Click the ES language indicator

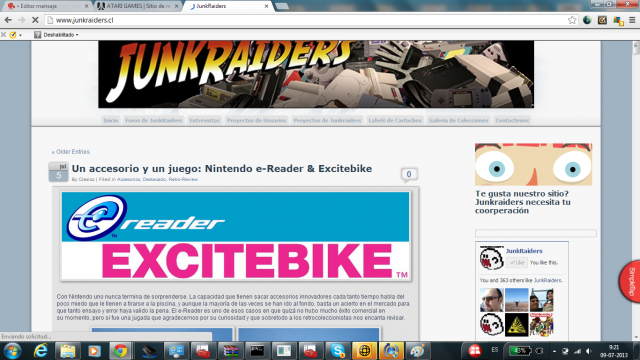495,350
